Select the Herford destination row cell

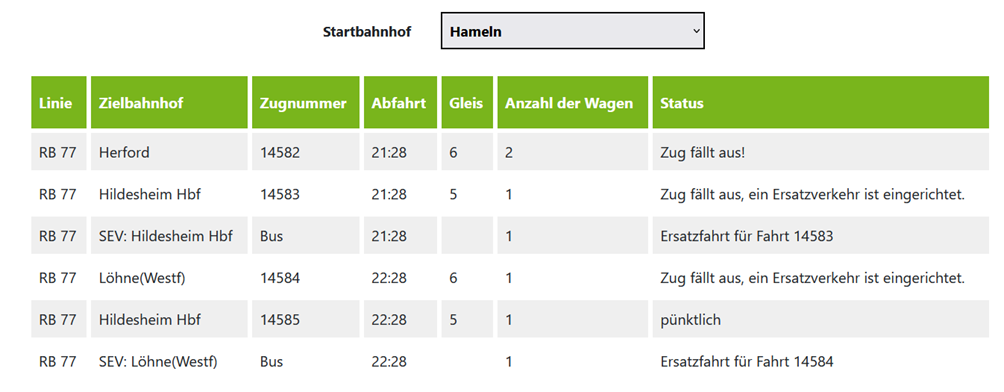click(169, 152)
